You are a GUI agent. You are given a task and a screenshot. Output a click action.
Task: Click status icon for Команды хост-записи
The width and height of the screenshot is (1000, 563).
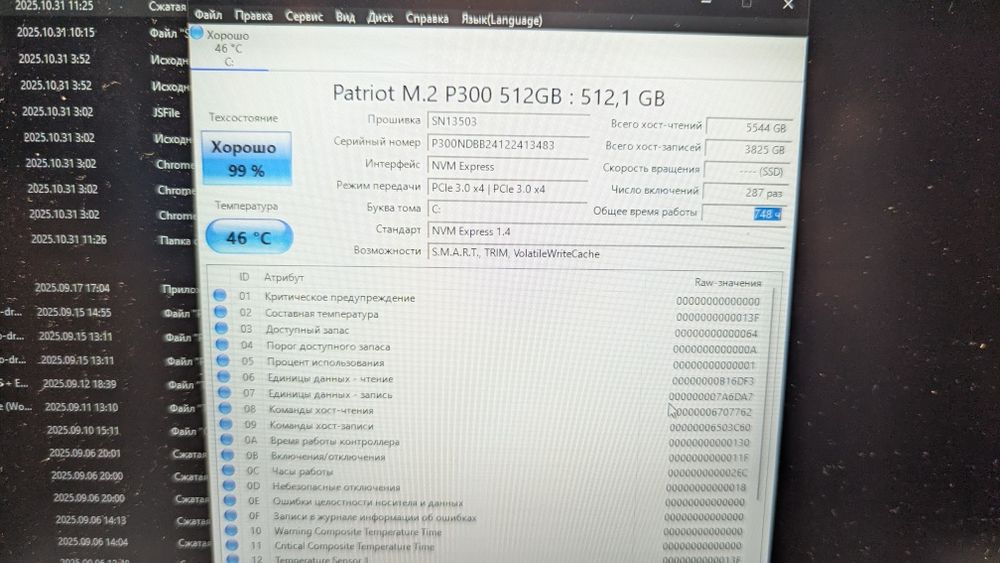225,424
